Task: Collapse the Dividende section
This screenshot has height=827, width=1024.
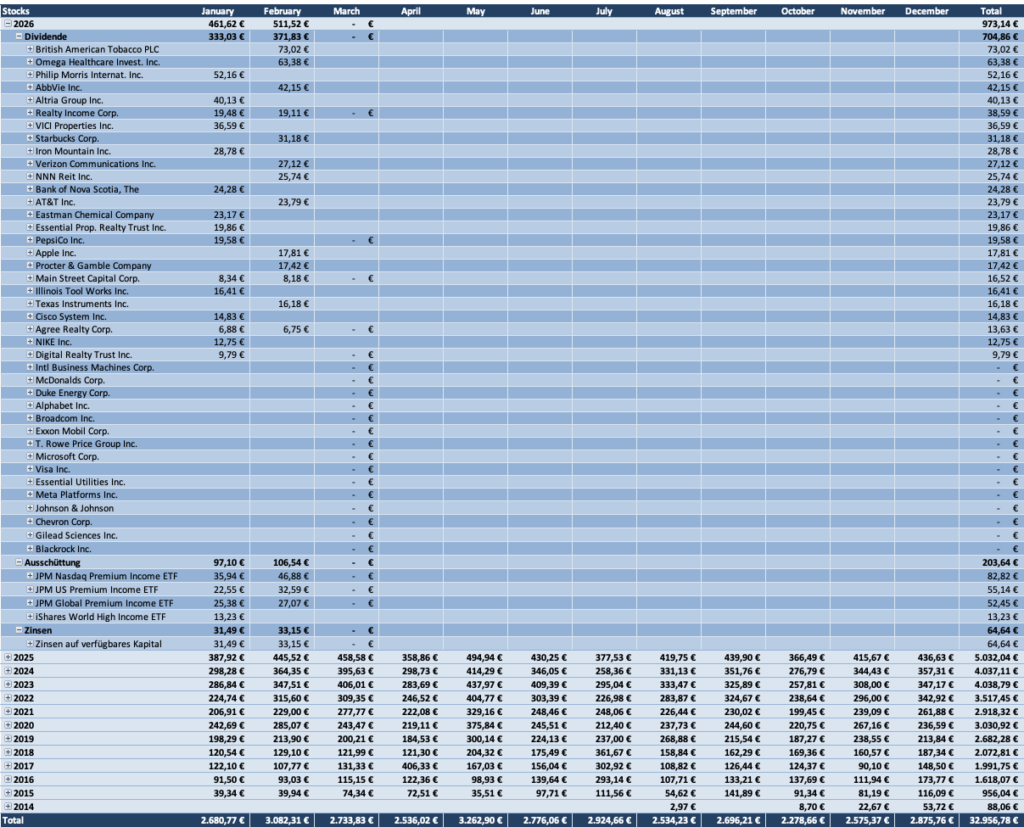Action: click(x=19, y=36)
